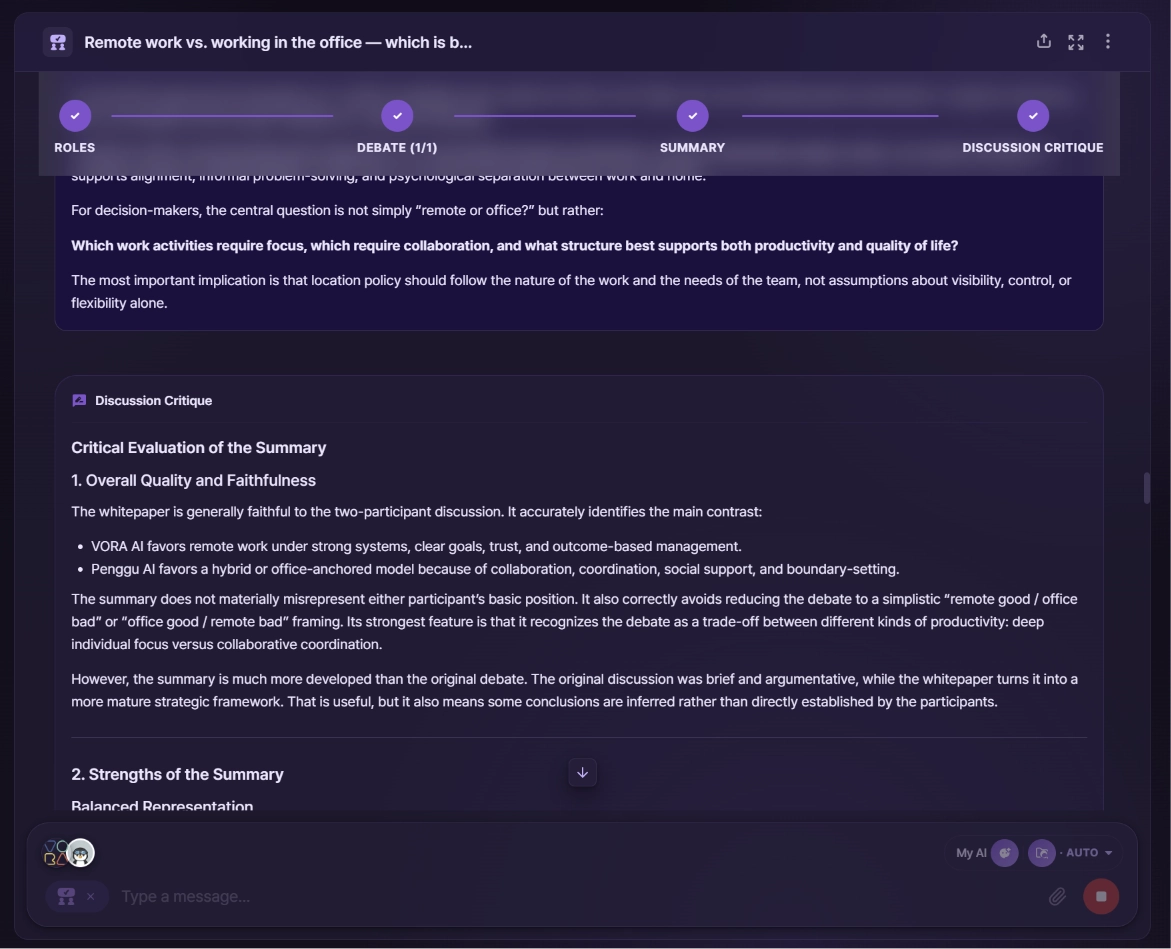Click the Penggu AI penguin avatar

coord(81,853)
